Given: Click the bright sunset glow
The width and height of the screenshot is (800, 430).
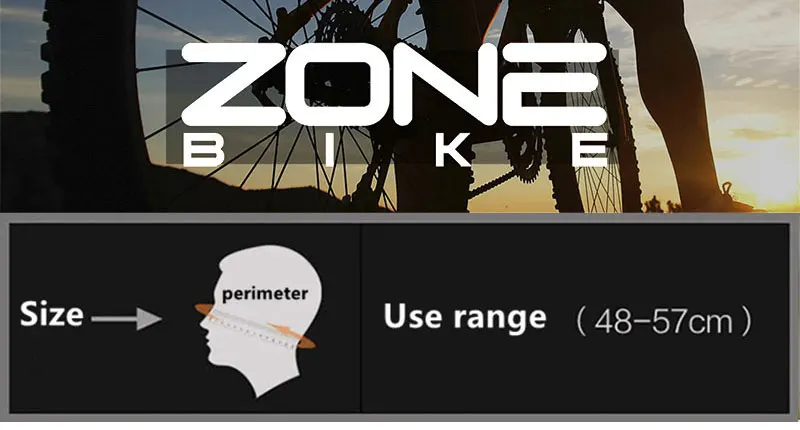Looking at the screenshot, I should (x=765, y=168).
